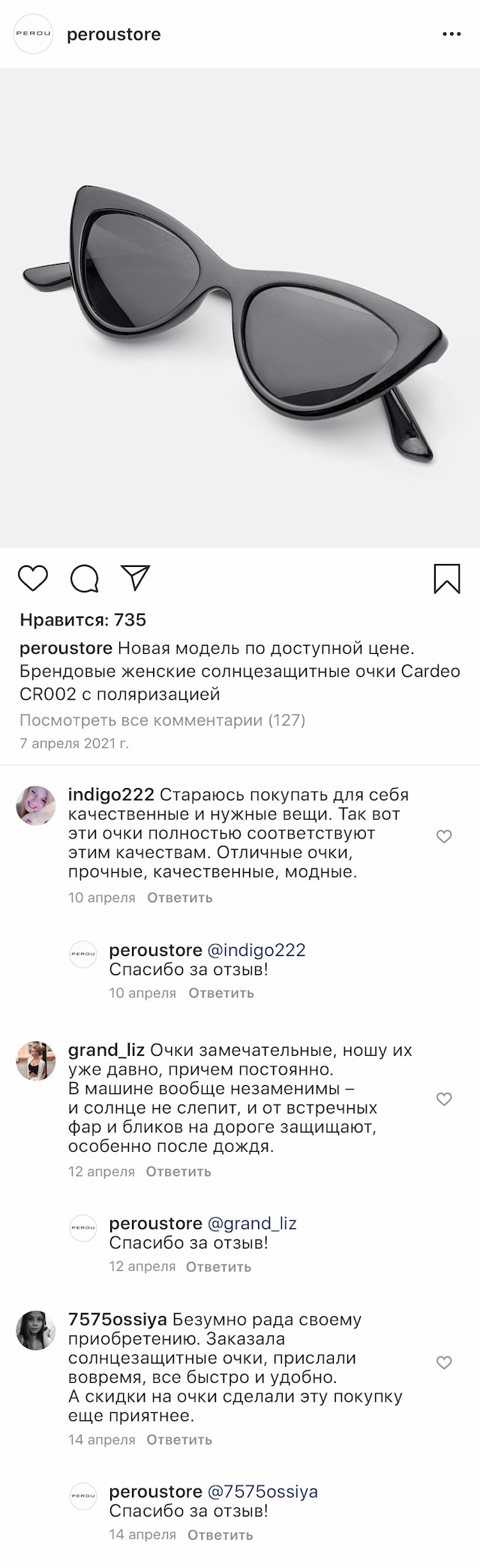Viewport: 480px width, 1568px height.
Task: Open the comment bubble icon
Action: [x=85, y=578]
